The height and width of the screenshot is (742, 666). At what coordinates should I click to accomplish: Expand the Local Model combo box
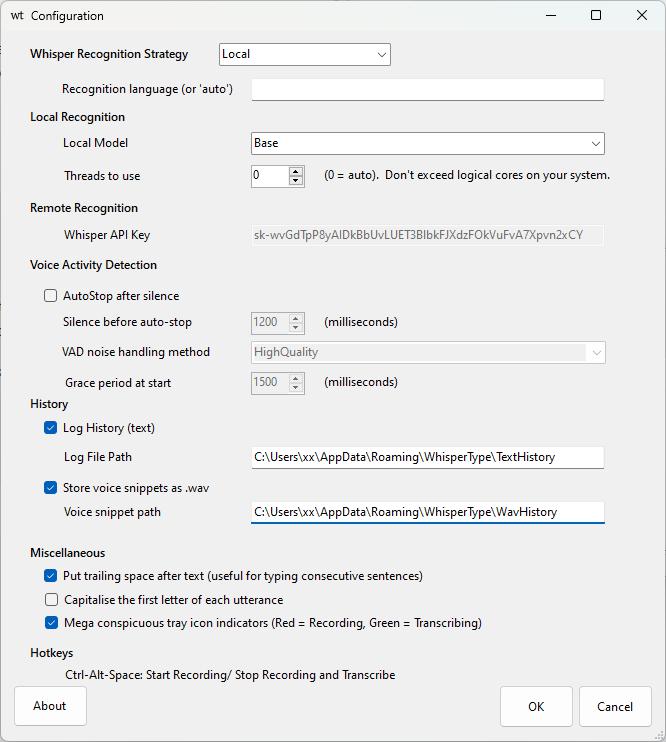[x=427, y=143]
